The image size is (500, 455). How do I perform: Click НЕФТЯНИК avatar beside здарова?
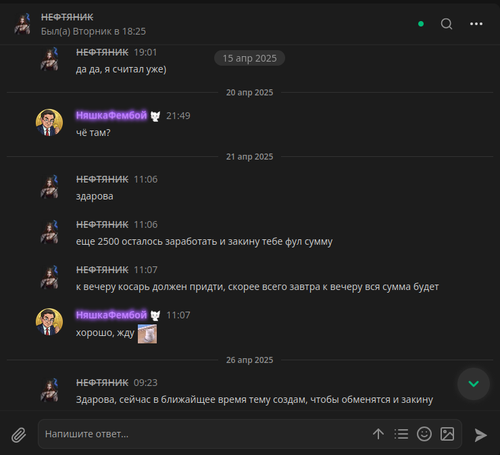pos(49,186)
